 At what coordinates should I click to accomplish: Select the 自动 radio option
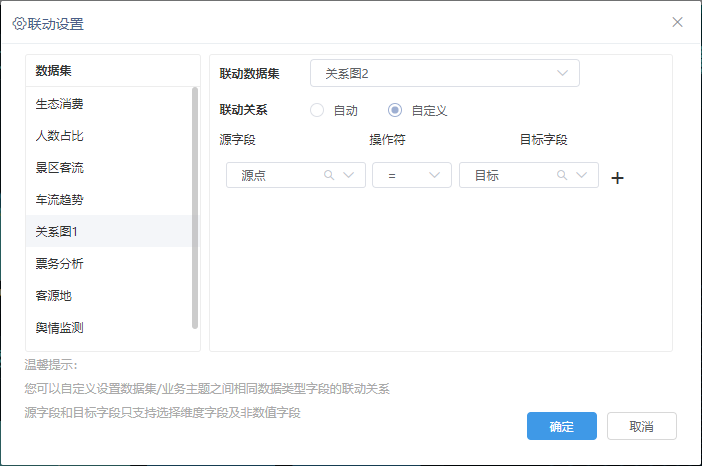(x=317, y=110)
